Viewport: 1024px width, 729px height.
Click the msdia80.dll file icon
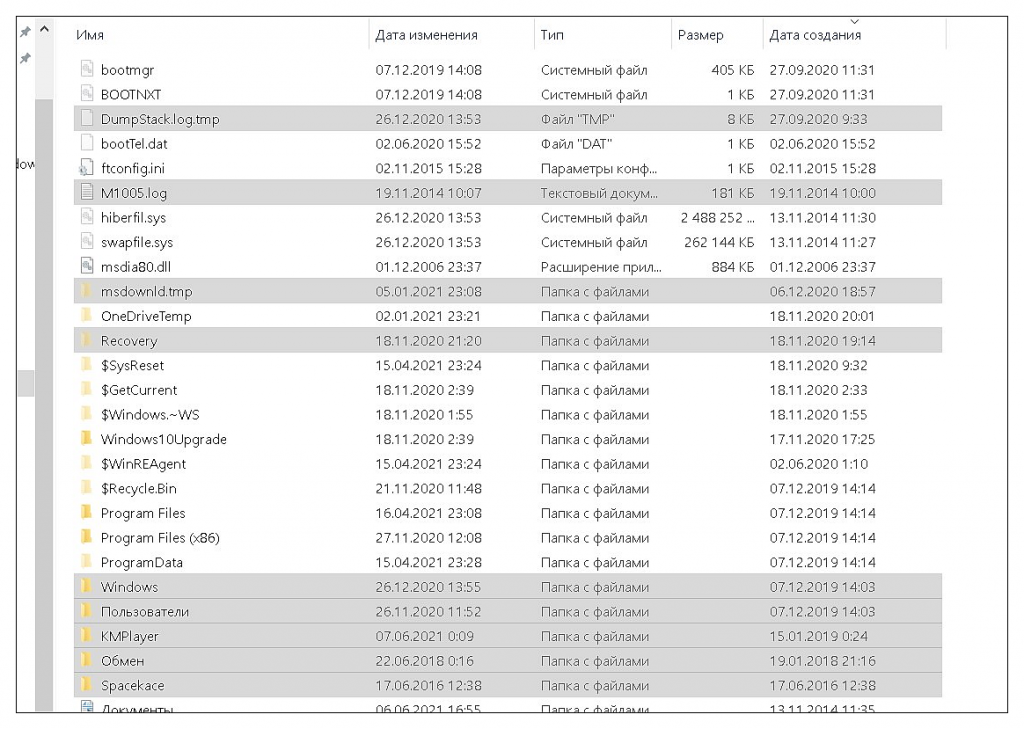click(x=87, y=266)
